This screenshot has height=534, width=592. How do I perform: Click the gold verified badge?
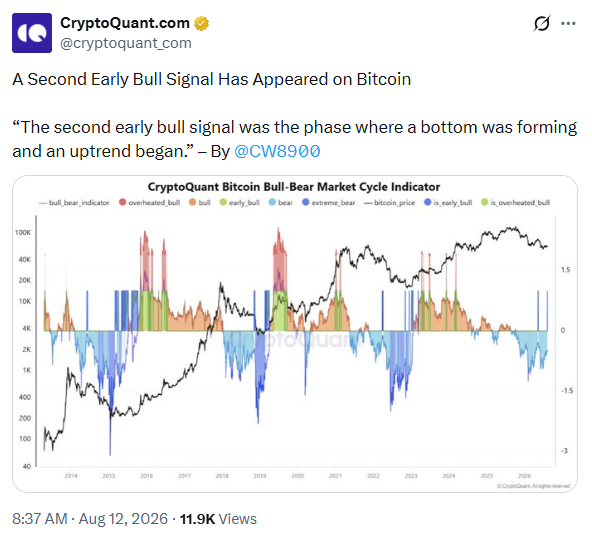tap(201, 23)
